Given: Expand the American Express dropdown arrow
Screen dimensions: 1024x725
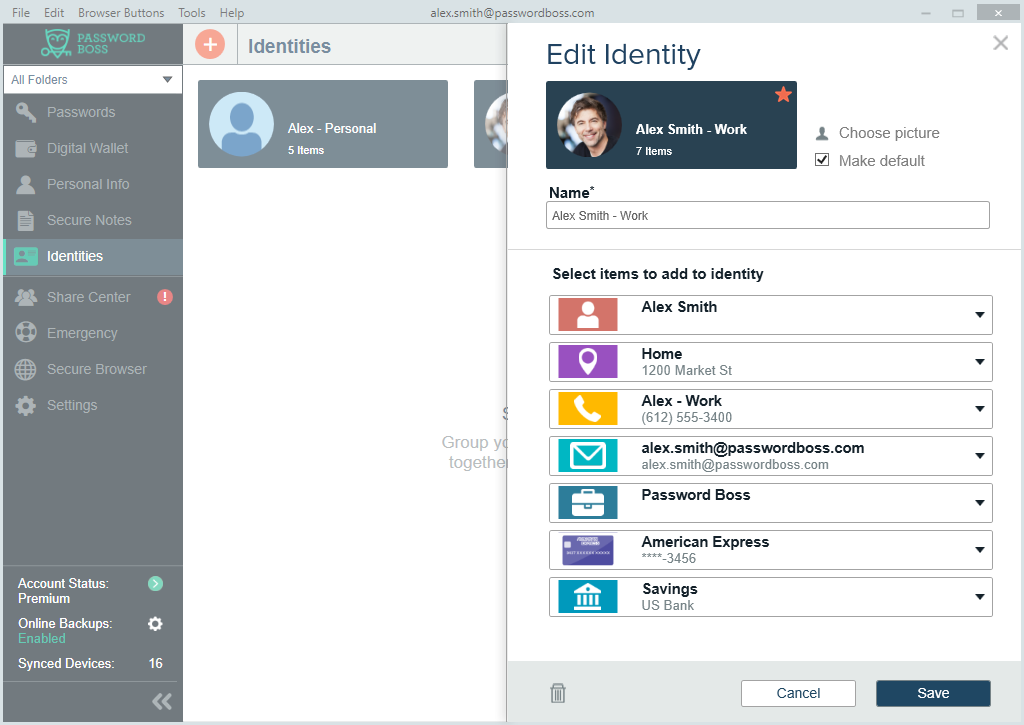Looking at the screenshot, I should [x=980, y=550].
